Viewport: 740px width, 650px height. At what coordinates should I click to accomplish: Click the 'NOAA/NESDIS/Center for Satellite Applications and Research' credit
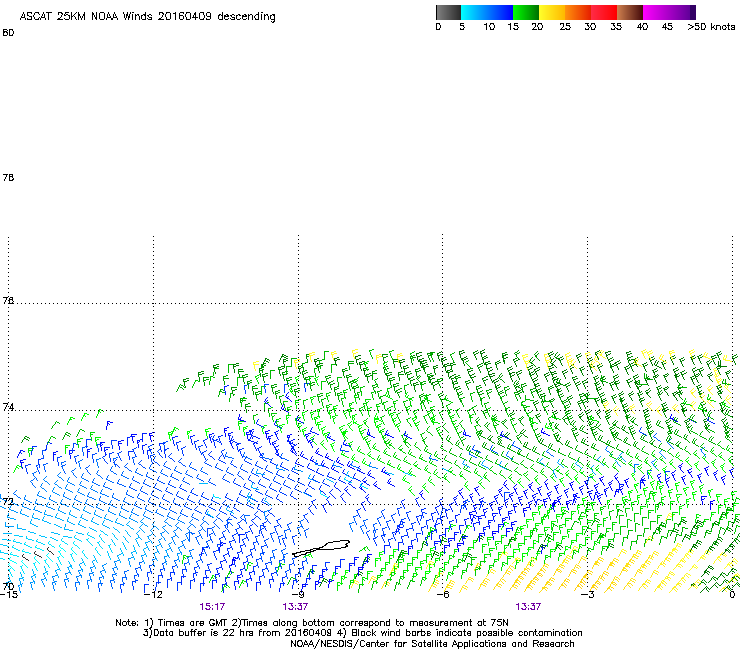(x=432, y=644)
